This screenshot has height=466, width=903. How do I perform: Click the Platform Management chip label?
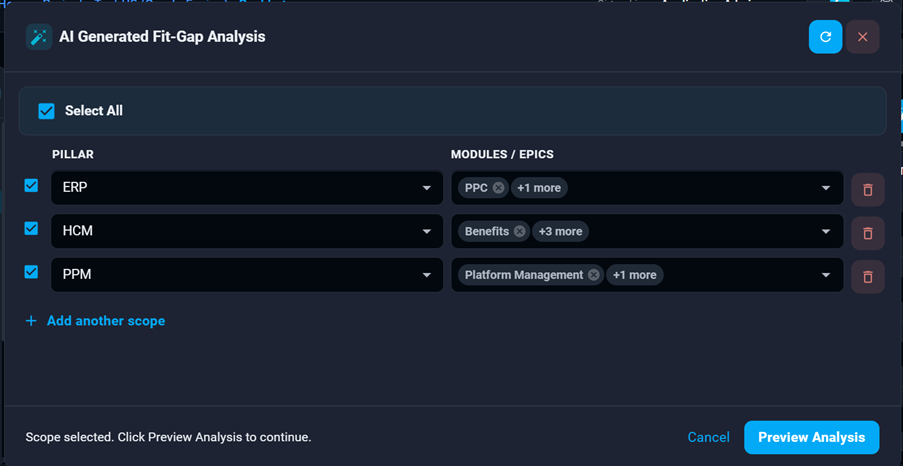[x=524, y=275]
